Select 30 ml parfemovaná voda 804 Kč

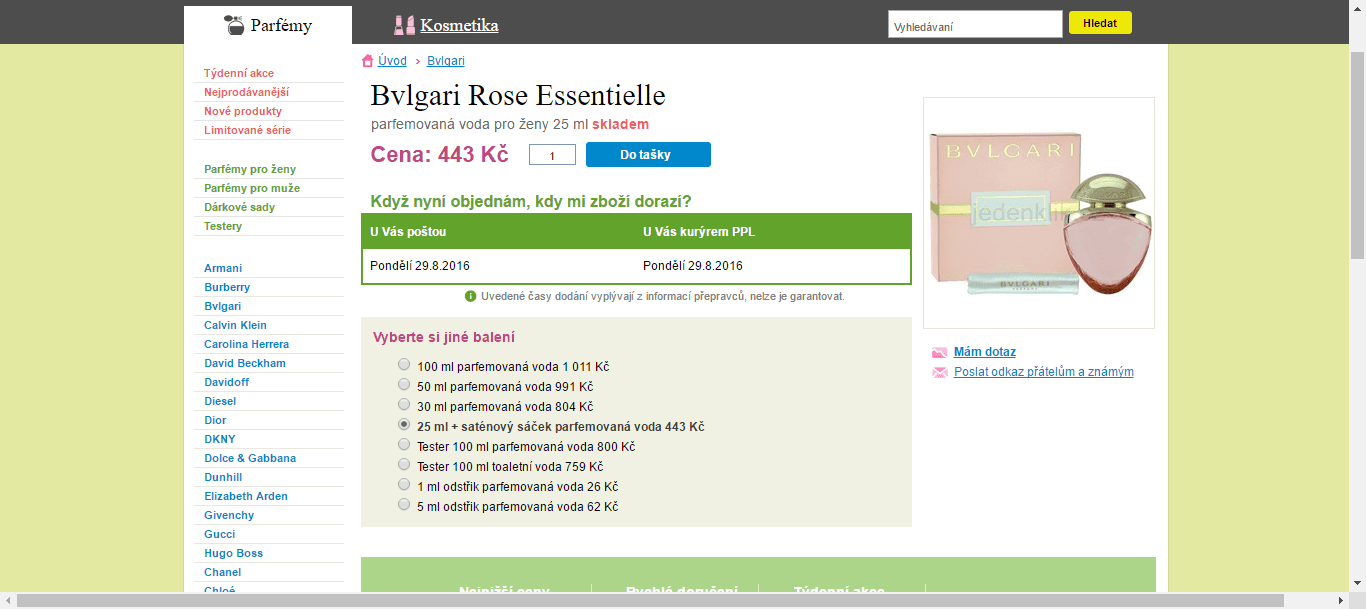click(404, 405)
